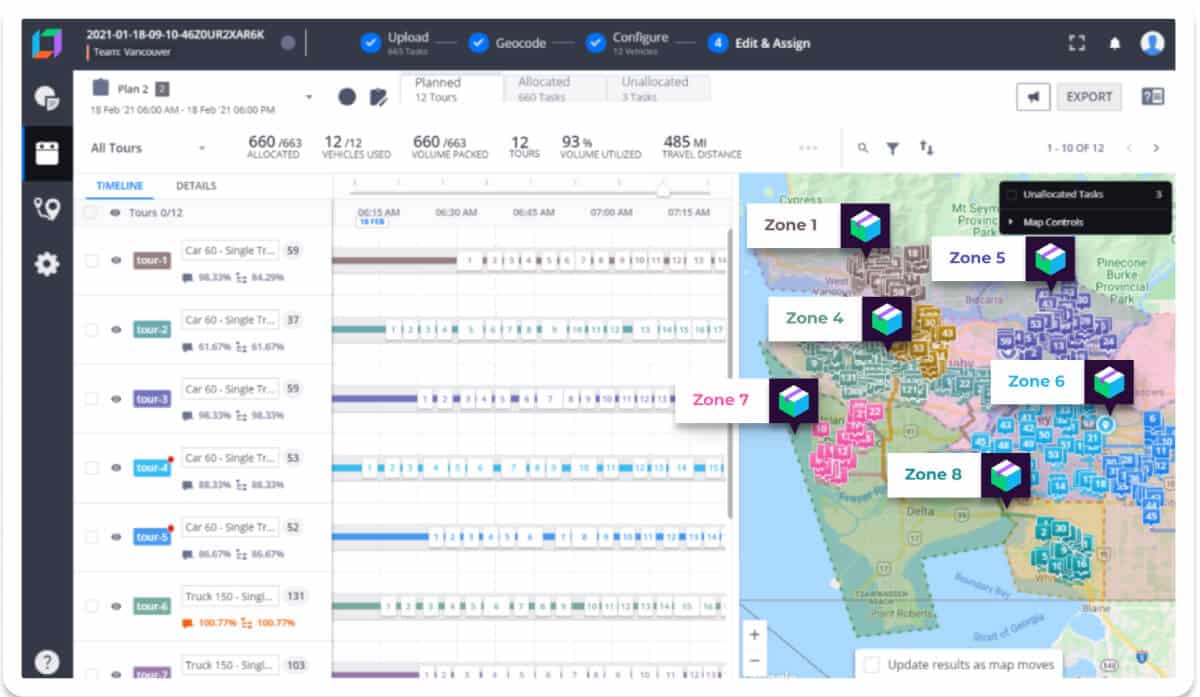Viewport: 1200px width, 697px height.
Task: Toggle visibility eye for tour-1
Action: [x=115, y=260]
